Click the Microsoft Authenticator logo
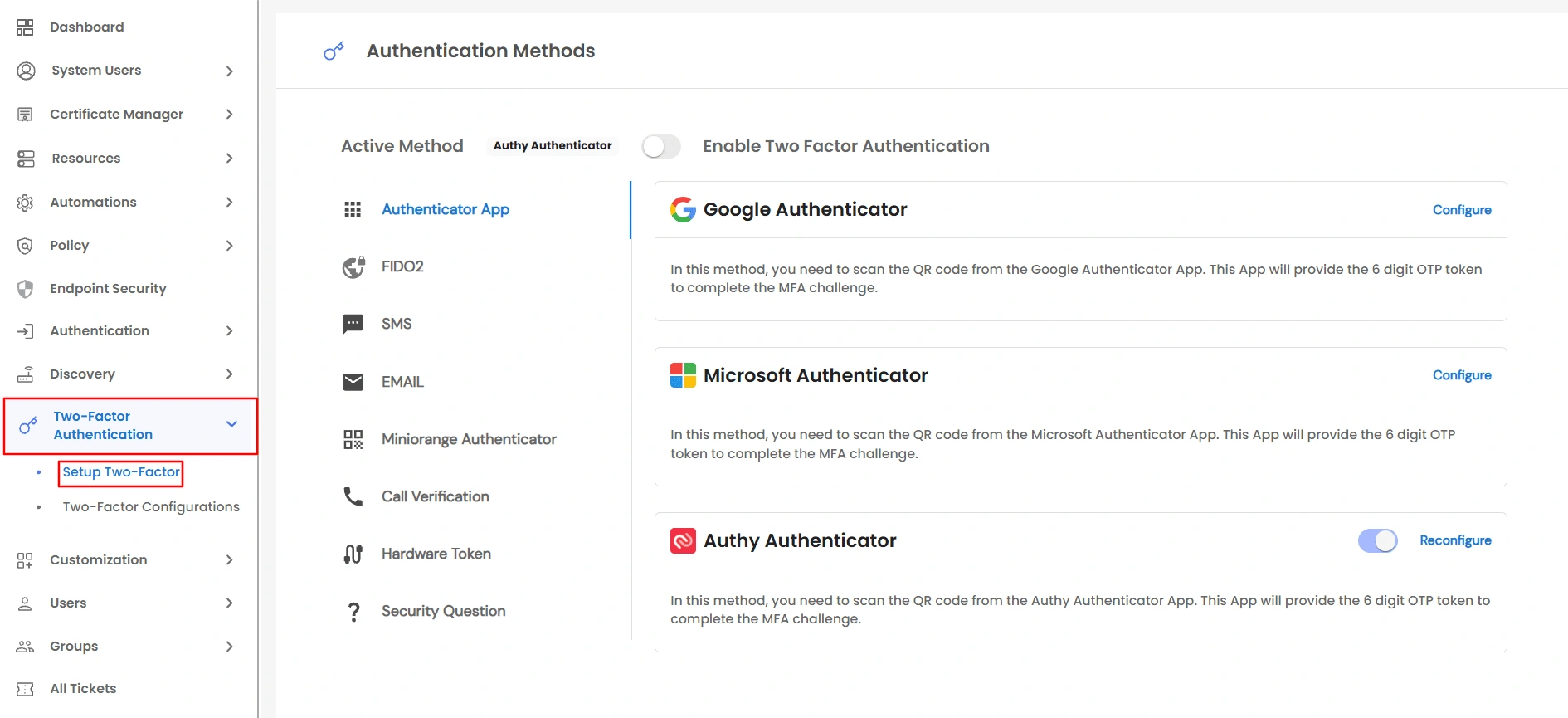The height and width of the screenshot is (718, 1568). (683, 375)
